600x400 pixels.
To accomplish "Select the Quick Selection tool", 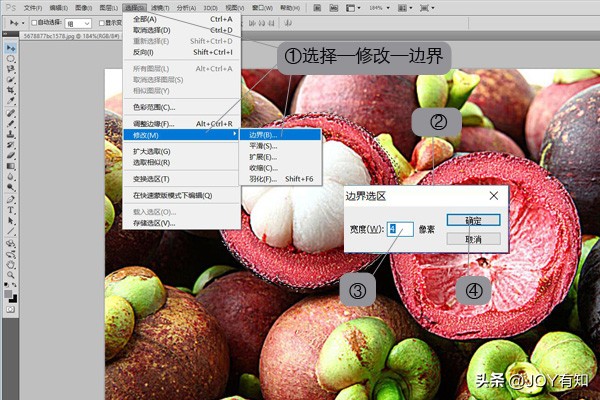I will click(x=10, y=80).
